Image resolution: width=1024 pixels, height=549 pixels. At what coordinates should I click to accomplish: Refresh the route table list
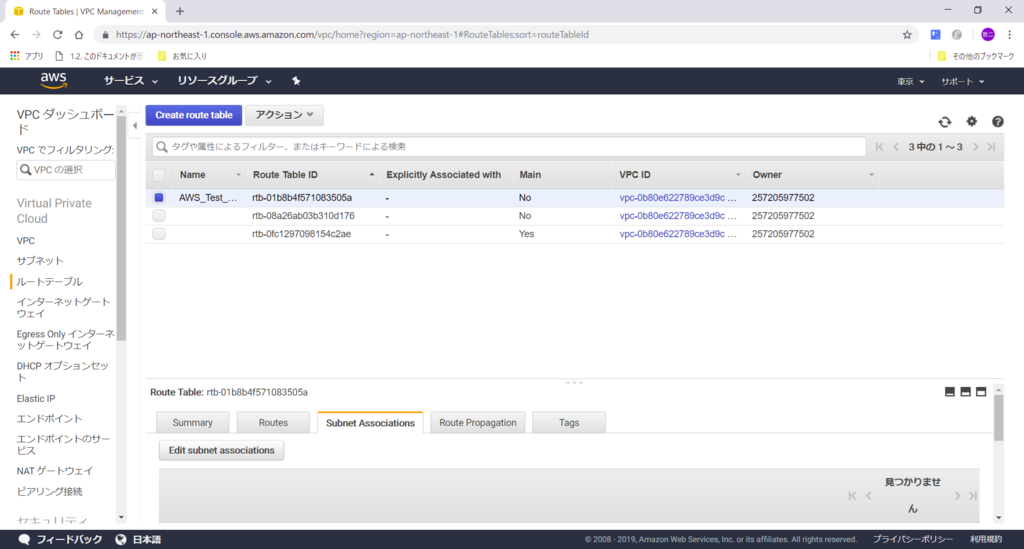(x=944, y=122)
